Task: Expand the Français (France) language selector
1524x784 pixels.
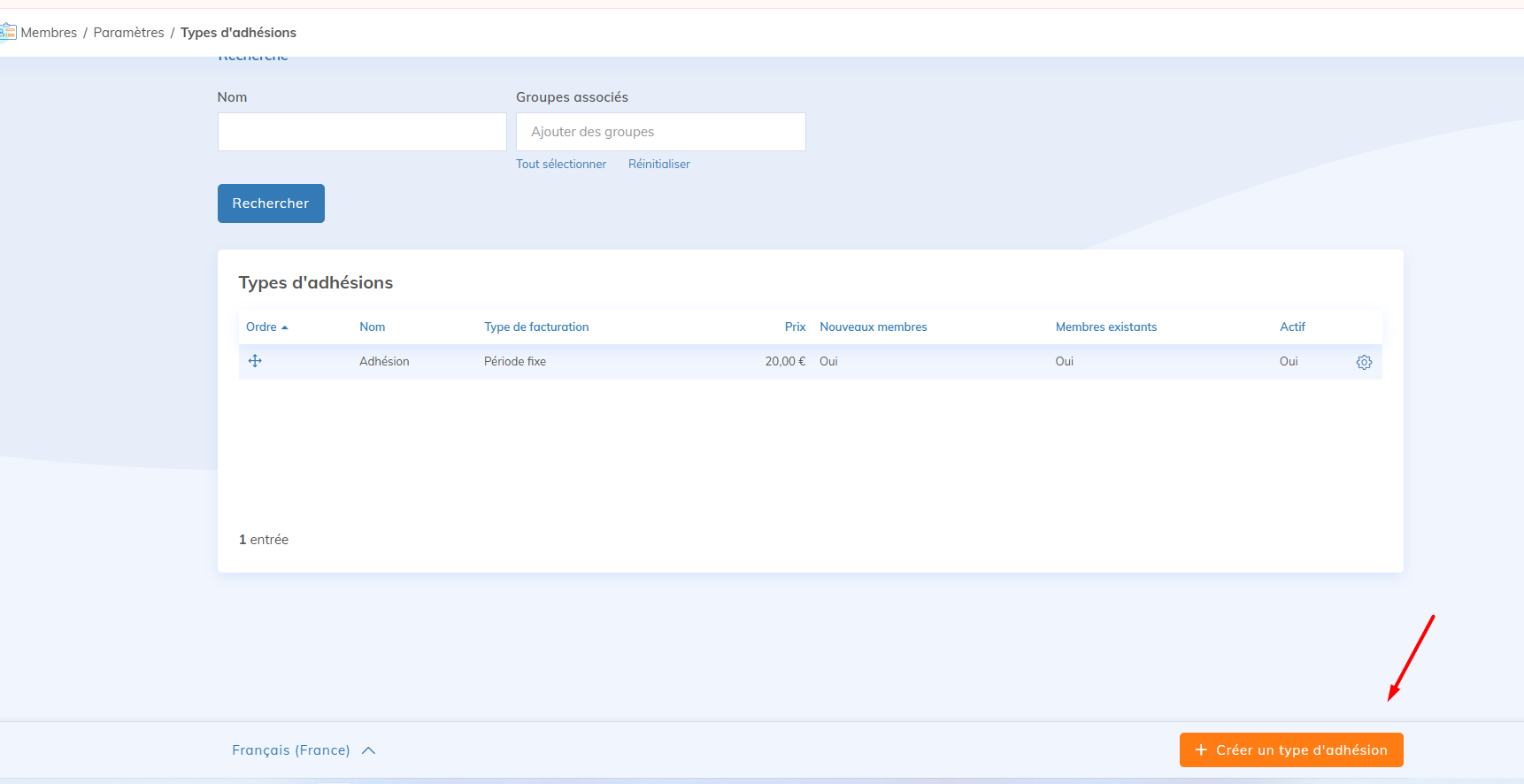Action: click(x=304, y=750)
